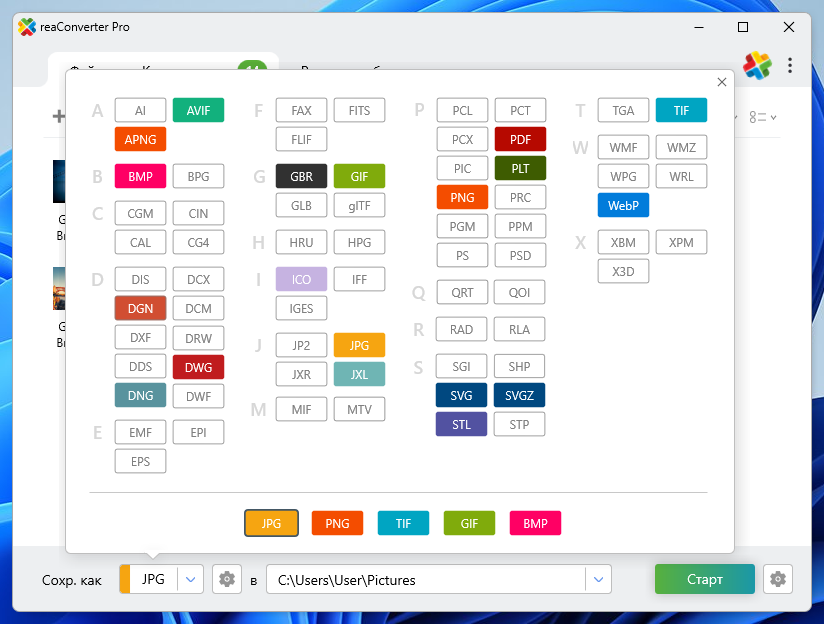Start the conversion with Старт button

point(704,579)
